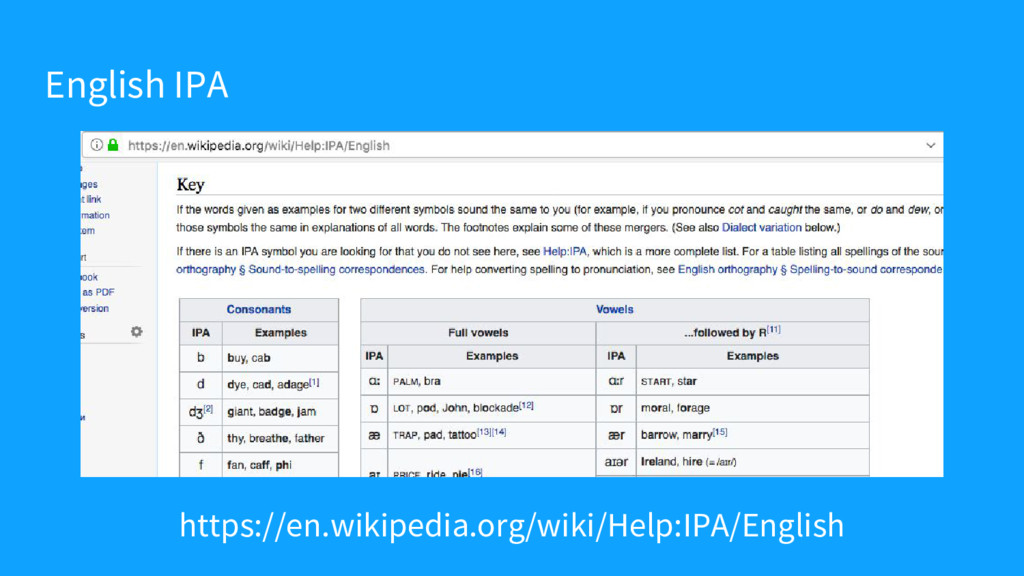The image size is (1024, 576).
Task: Open the sidebar languages settings gear
Action: [136, 332]
